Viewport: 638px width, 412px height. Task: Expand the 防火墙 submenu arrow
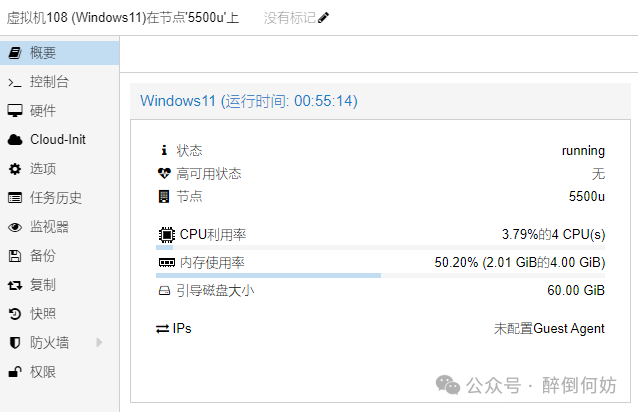pyautogui.click(x=98, y=343)
